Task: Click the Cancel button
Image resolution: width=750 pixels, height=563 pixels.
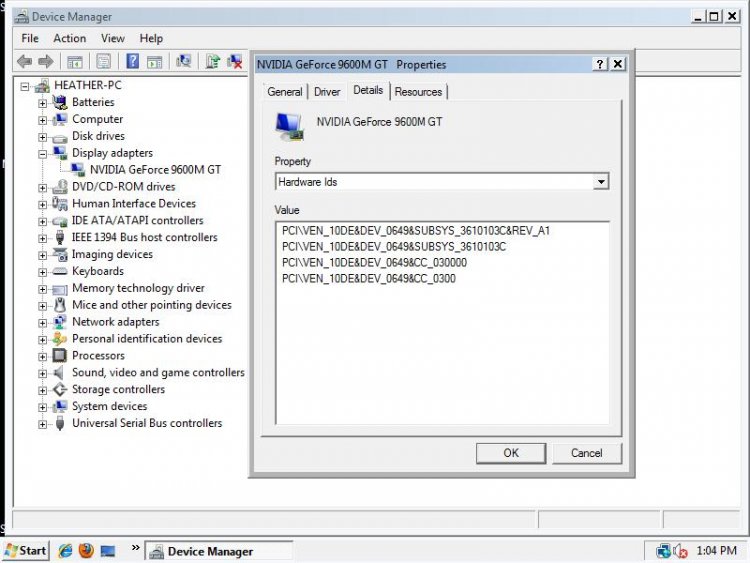Action: pos(587,453)
